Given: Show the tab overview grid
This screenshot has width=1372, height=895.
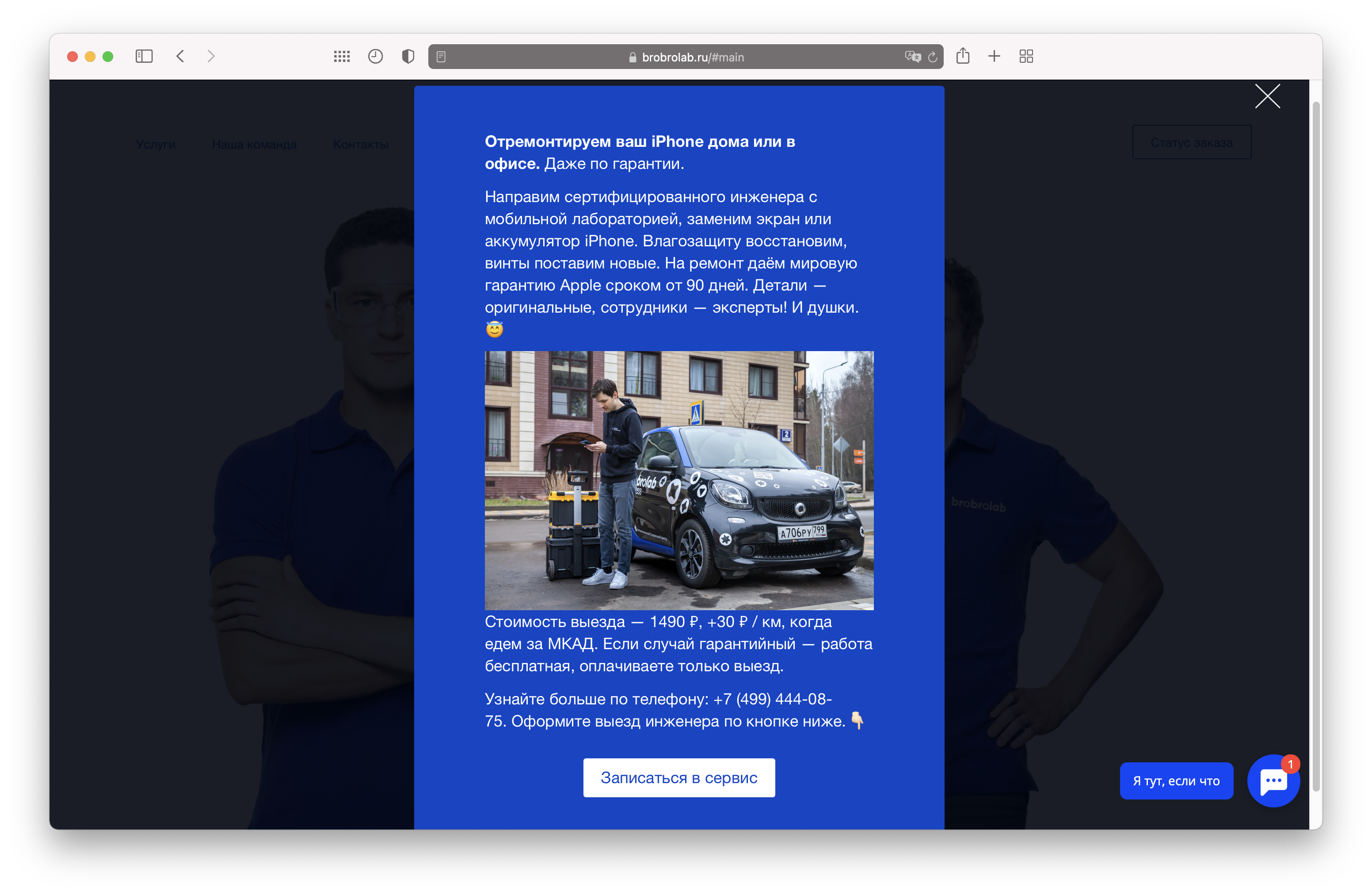Looking at the screenshot, I should (x=1026, y=57).
